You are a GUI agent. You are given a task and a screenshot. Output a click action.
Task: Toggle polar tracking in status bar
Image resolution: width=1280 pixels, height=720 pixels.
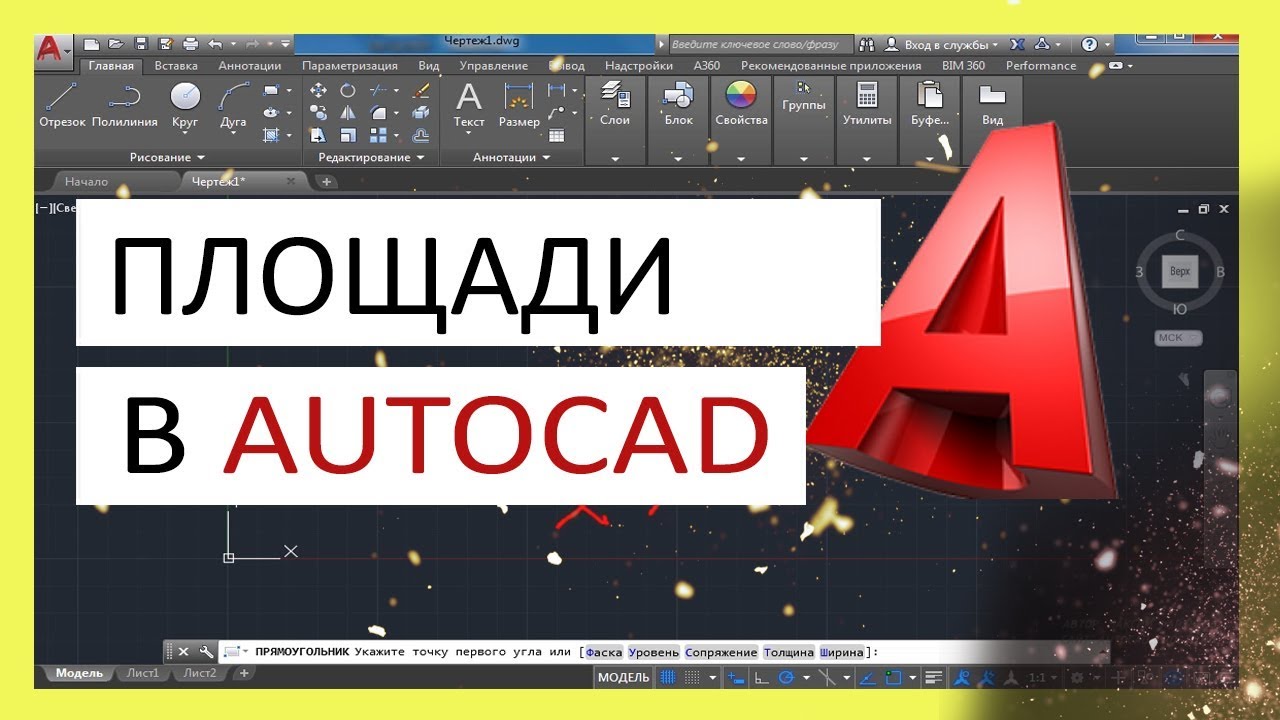(786, 677)
